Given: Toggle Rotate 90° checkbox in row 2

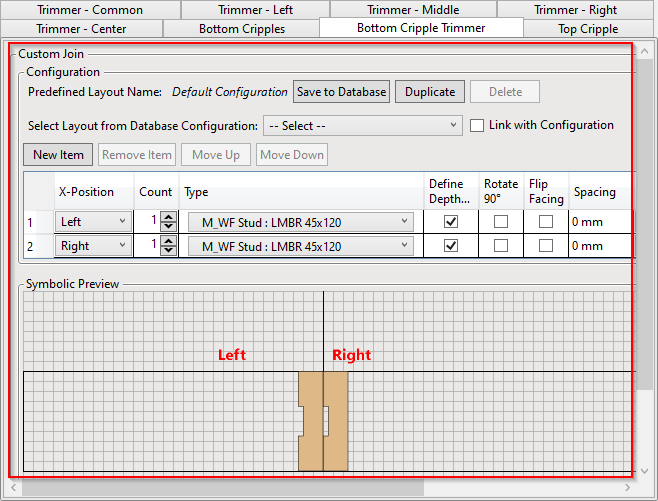Looking at the screenshot, I should pos(501,246).
